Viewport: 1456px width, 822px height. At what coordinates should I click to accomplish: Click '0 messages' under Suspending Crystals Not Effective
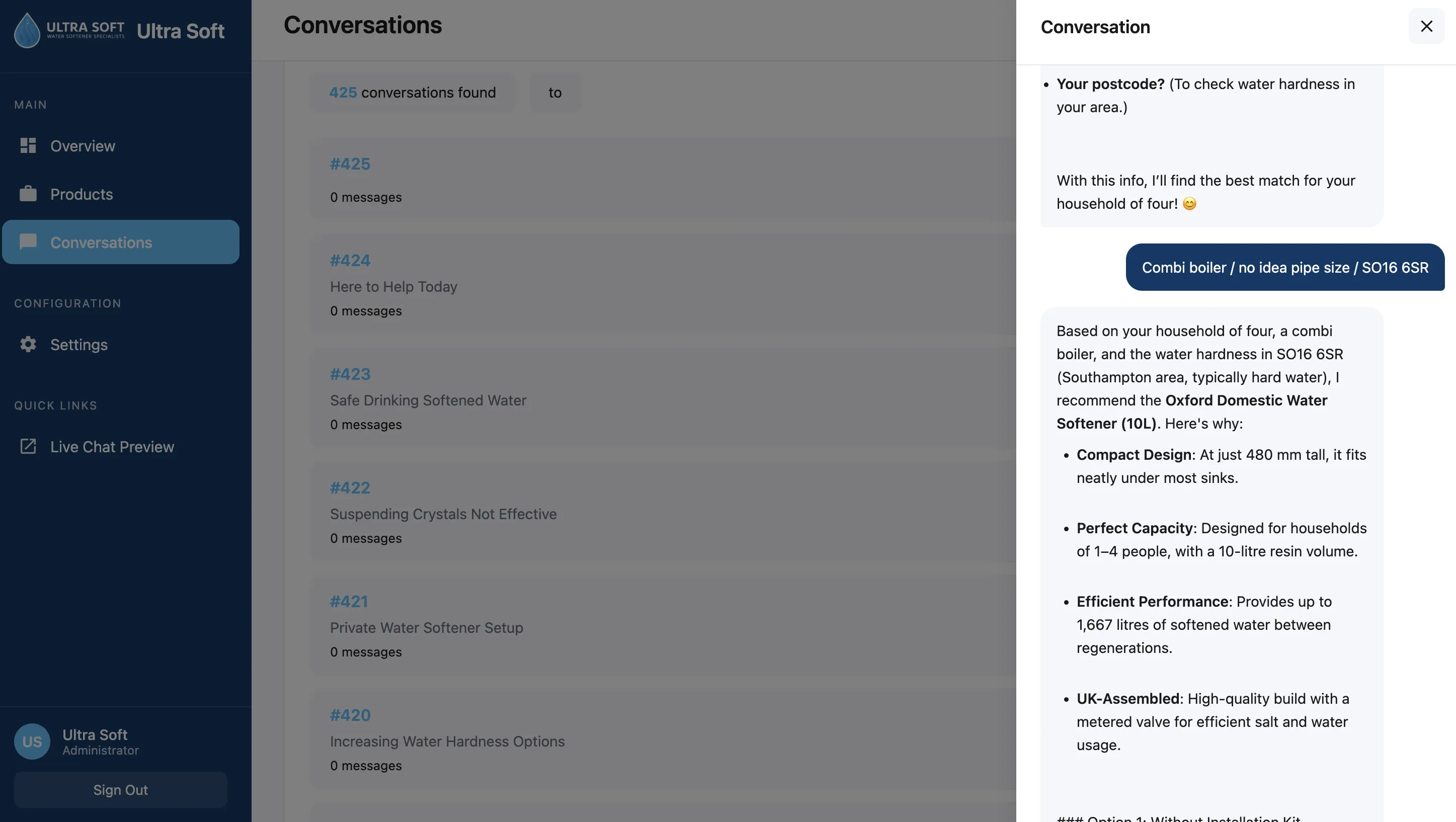pos(366,538)
